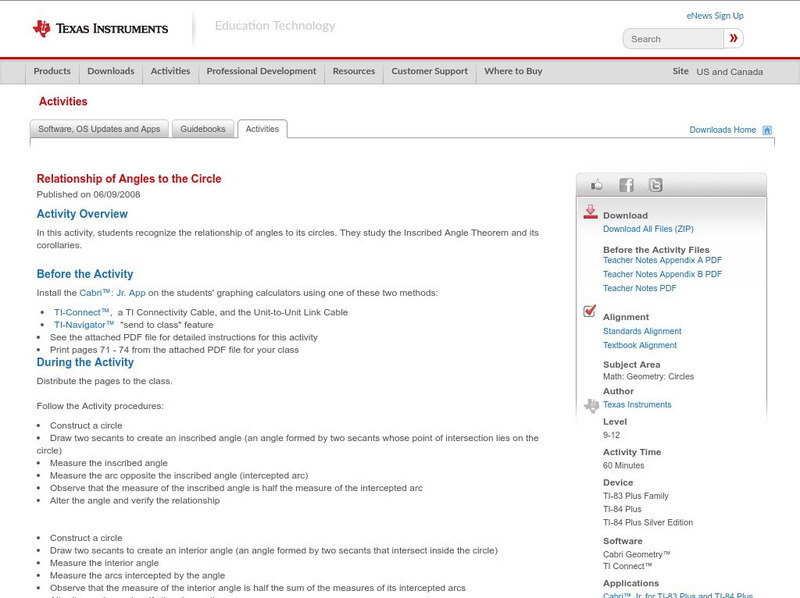Open the Teacher Notes PDF link
The image size is (800, 598).
639,288
